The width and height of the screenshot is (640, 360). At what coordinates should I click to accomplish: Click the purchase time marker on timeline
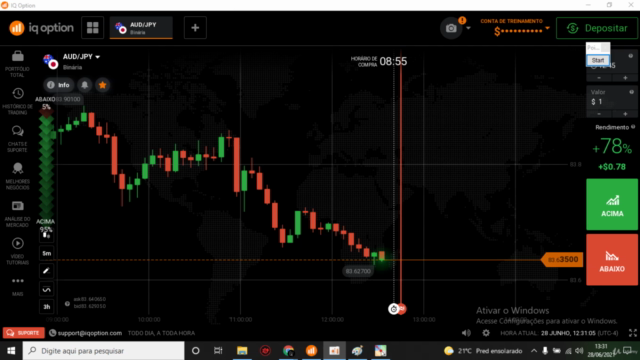tap(393, 309)
